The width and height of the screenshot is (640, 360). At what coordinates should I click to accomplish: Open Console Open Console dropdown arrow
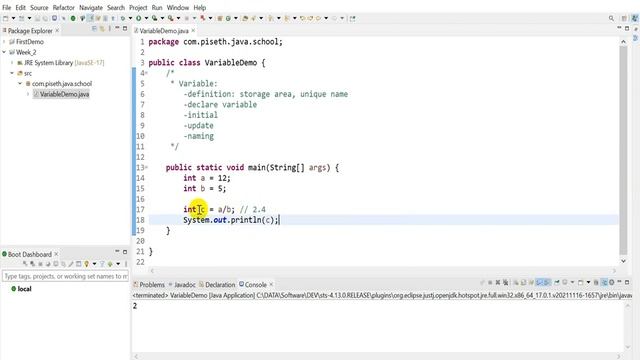click(x=588, y=282)
